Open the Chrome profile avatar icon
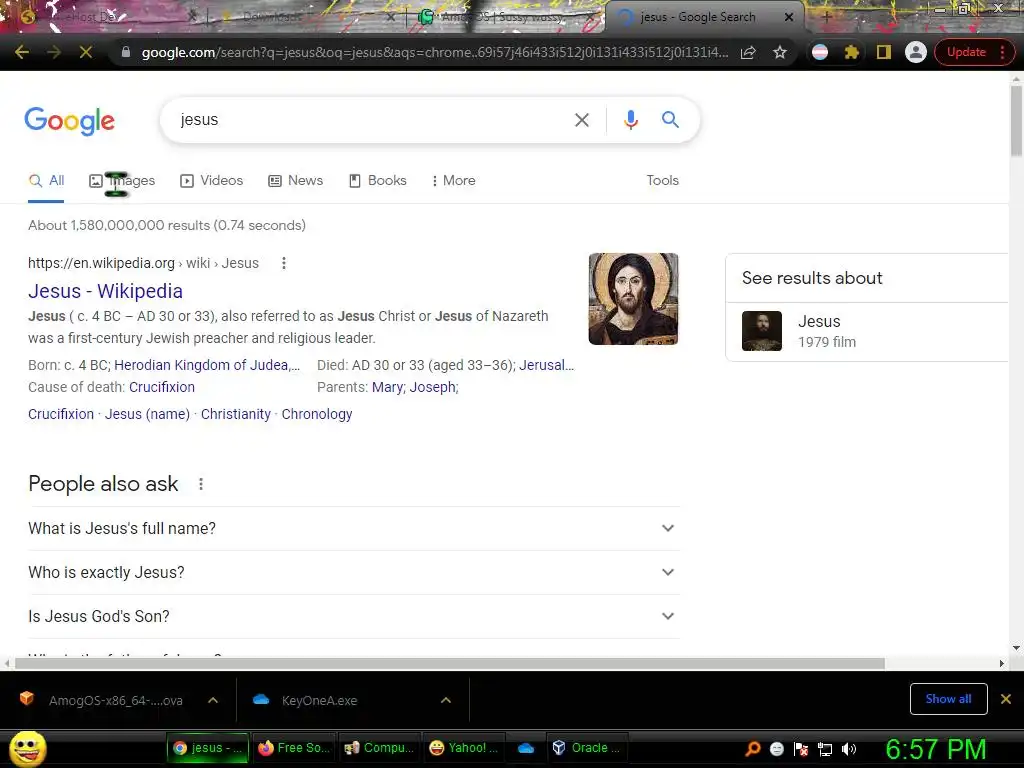The width and height of the screenshot is (1024, 768). pos(916,52)
